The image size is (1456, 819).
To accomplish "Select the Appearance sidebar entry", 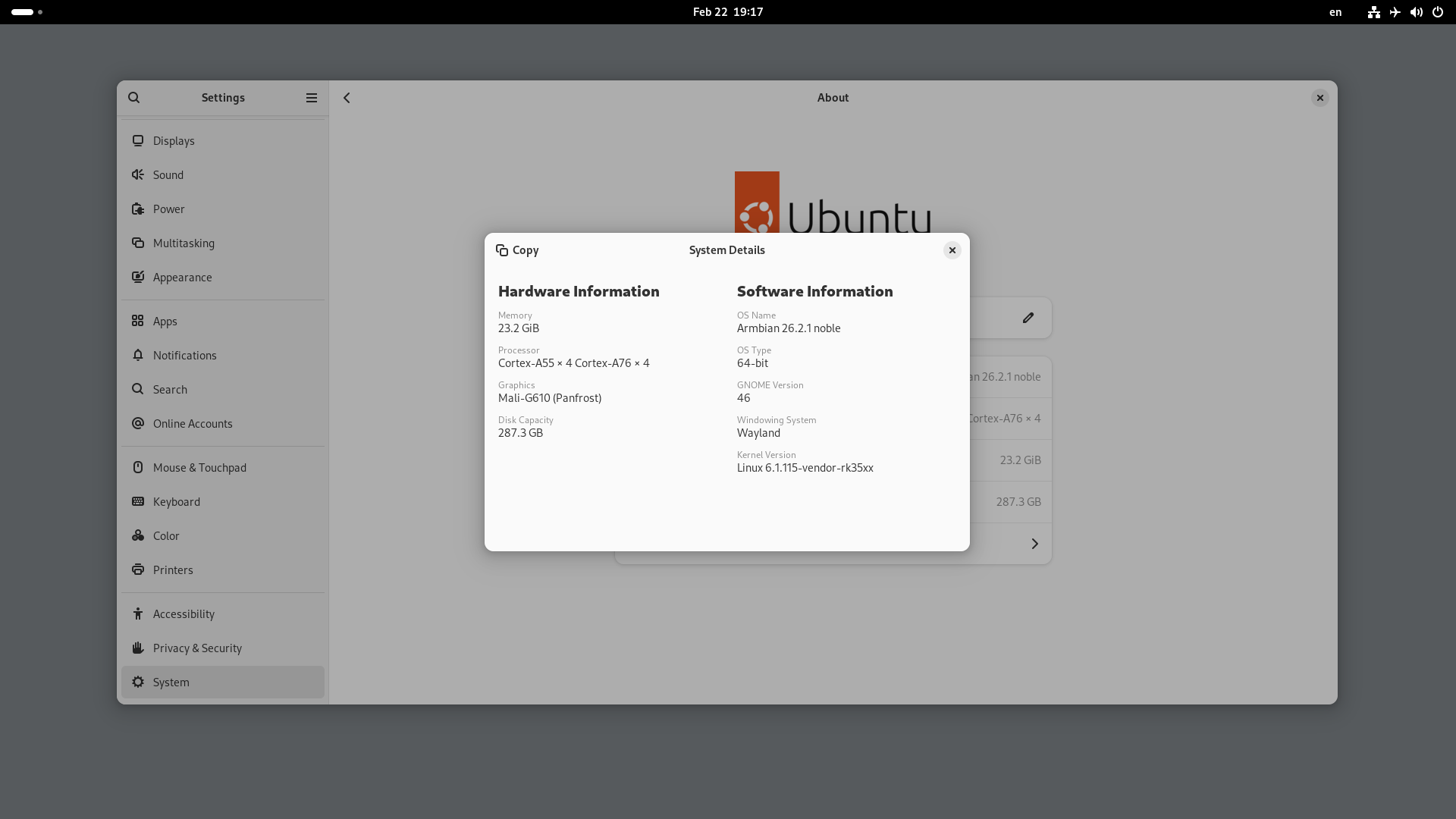I will pos(182,278).
